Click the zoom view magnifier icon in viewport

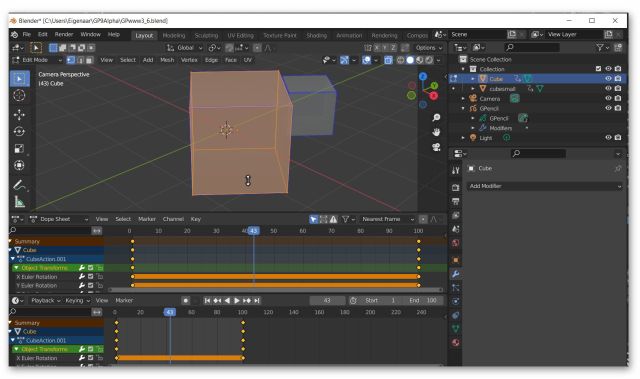coord(436,118)
